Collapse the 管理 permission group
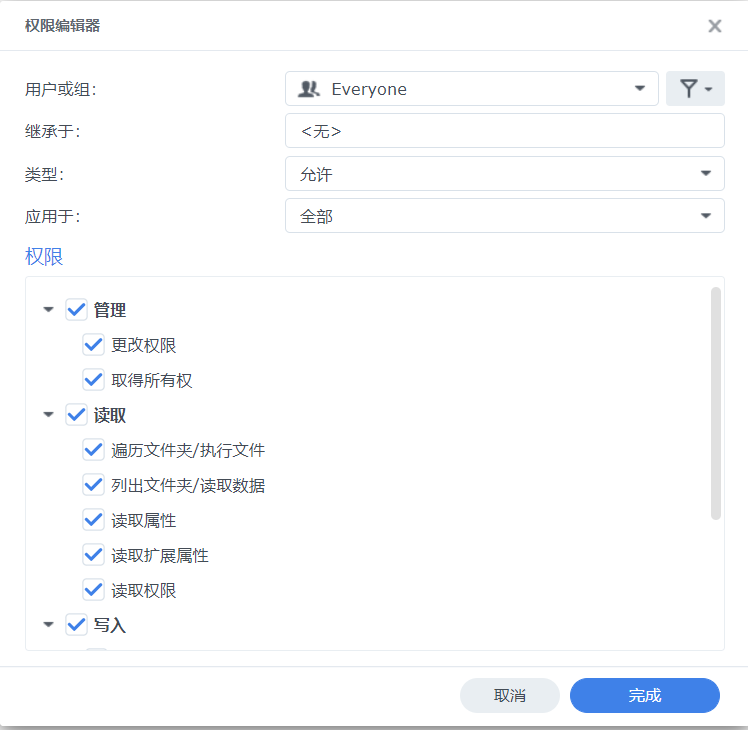The height and width of the screenshot is (730, 748). tap(49, 310)
